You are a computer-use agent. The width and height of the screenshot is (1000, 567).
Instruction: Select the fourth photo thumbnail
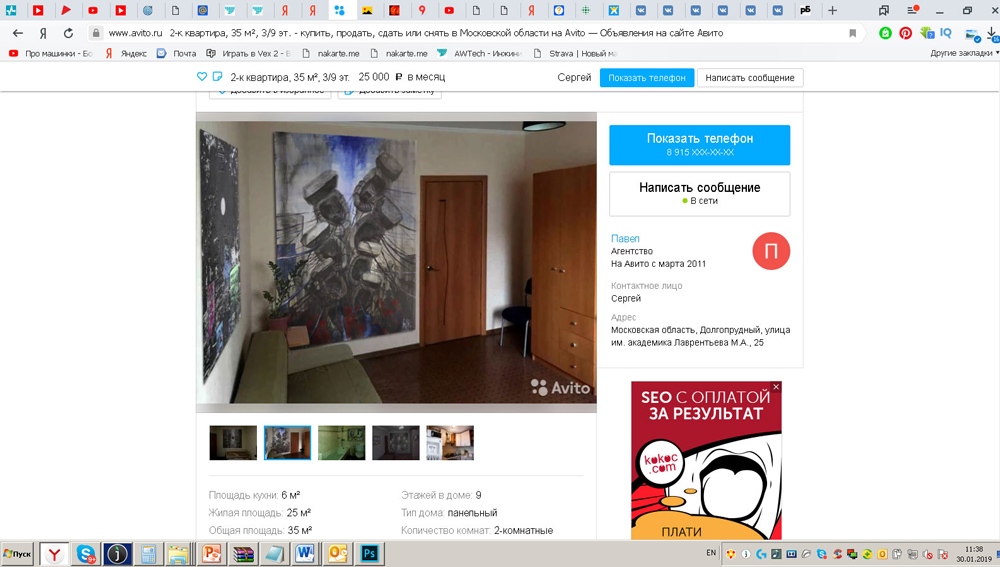point(396,443)
